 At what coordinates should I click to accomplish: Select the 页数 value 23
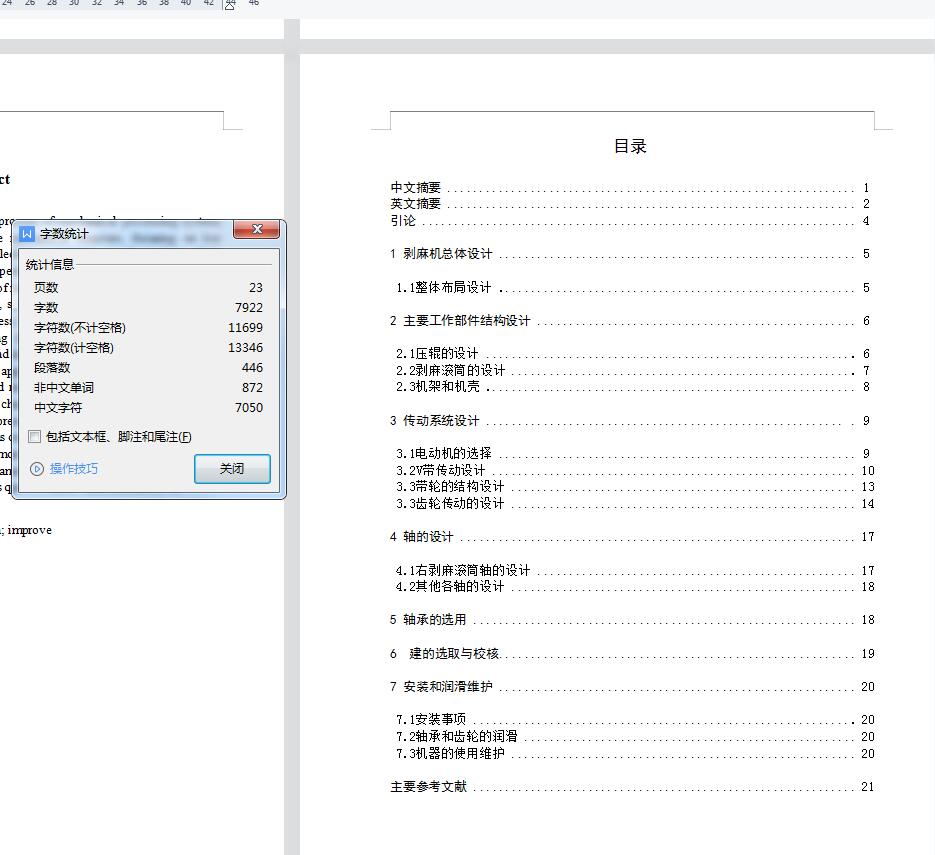click(256, 287)
